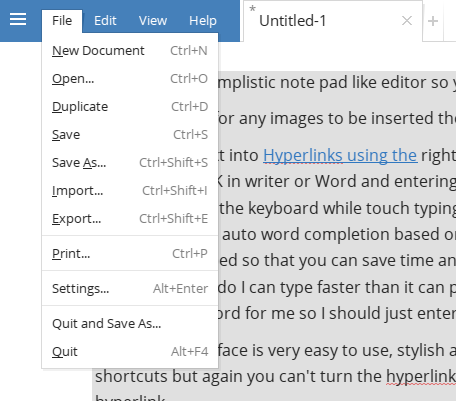
Task: Open Settings... from File menu
Action: (x=130, y=289)
